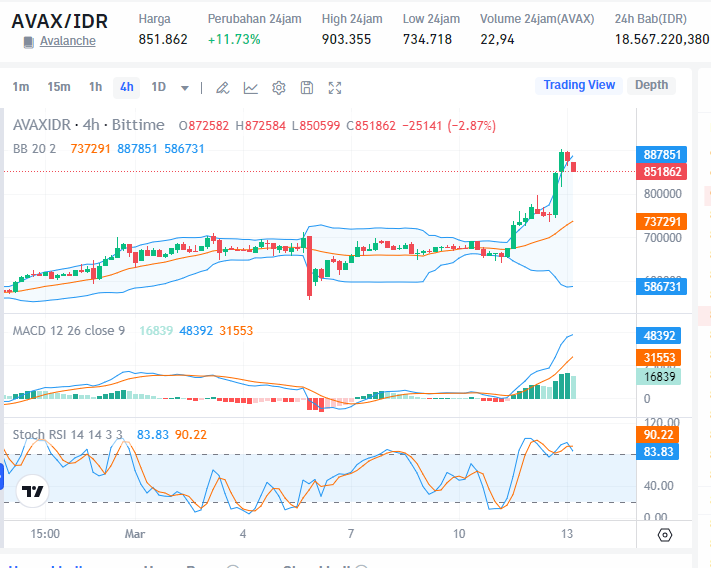
Task: Select the 1D timeframe
Action: (158, 87)
